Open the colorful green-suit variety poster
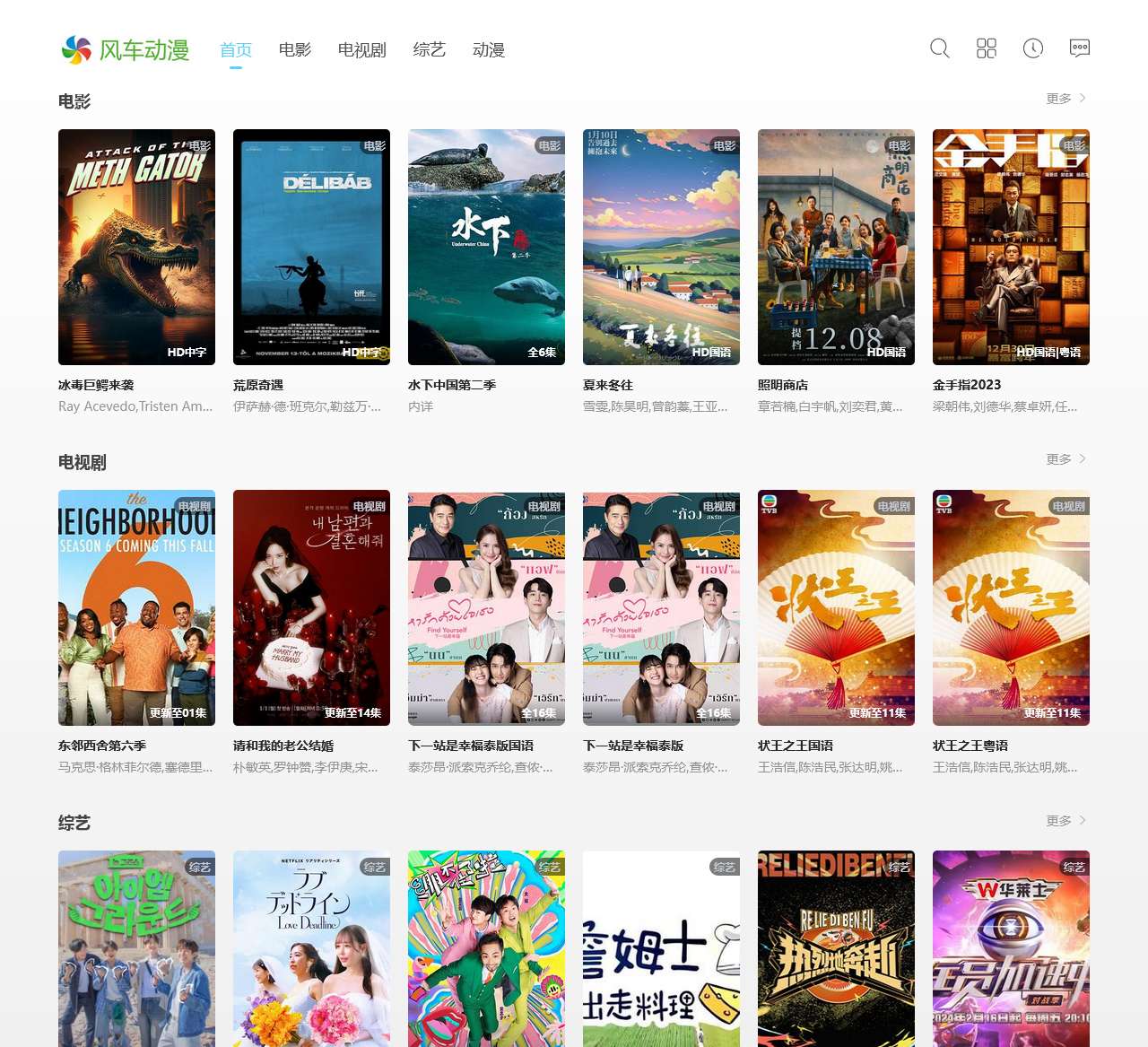This screenshot has height=1047, width=1148. (486, 948)
